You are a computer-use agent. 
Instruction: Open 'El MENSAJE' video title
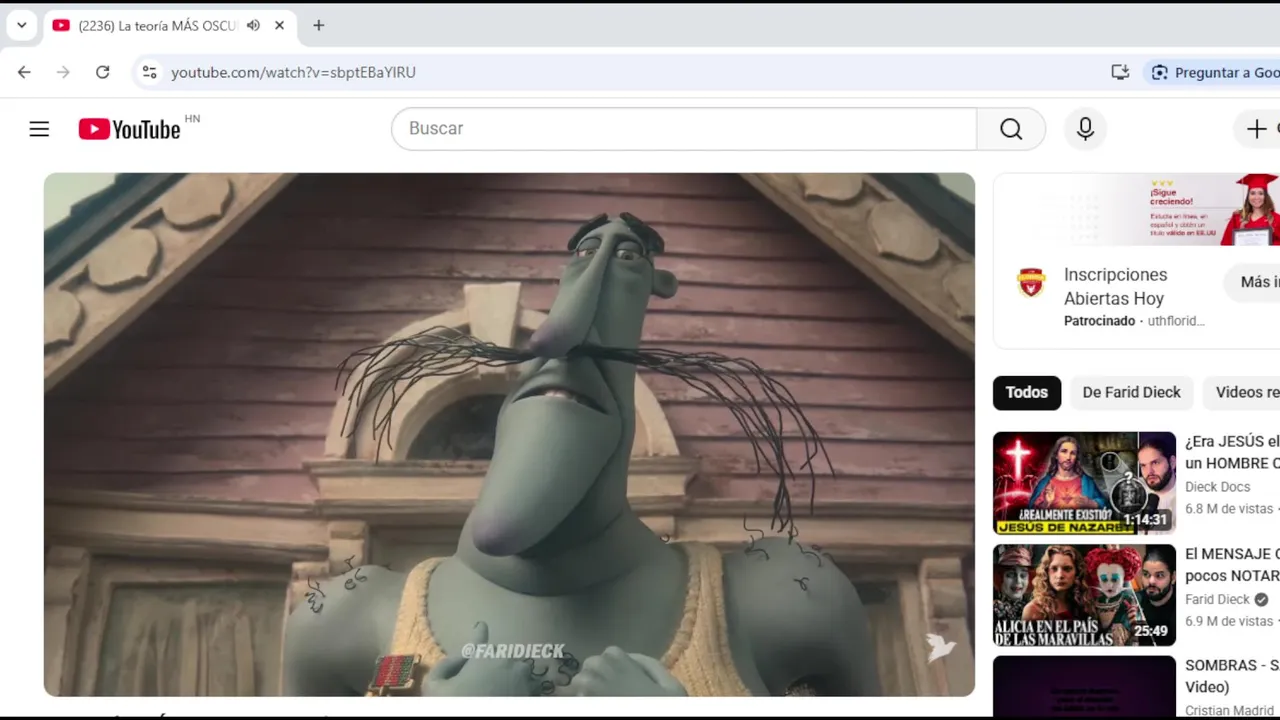coord(1232,564)
